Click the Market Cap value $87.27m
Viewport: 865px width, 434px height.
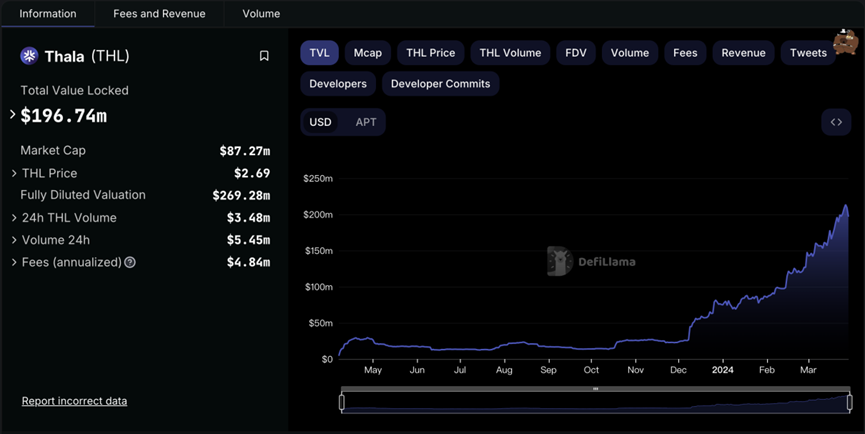coord(245,151)
